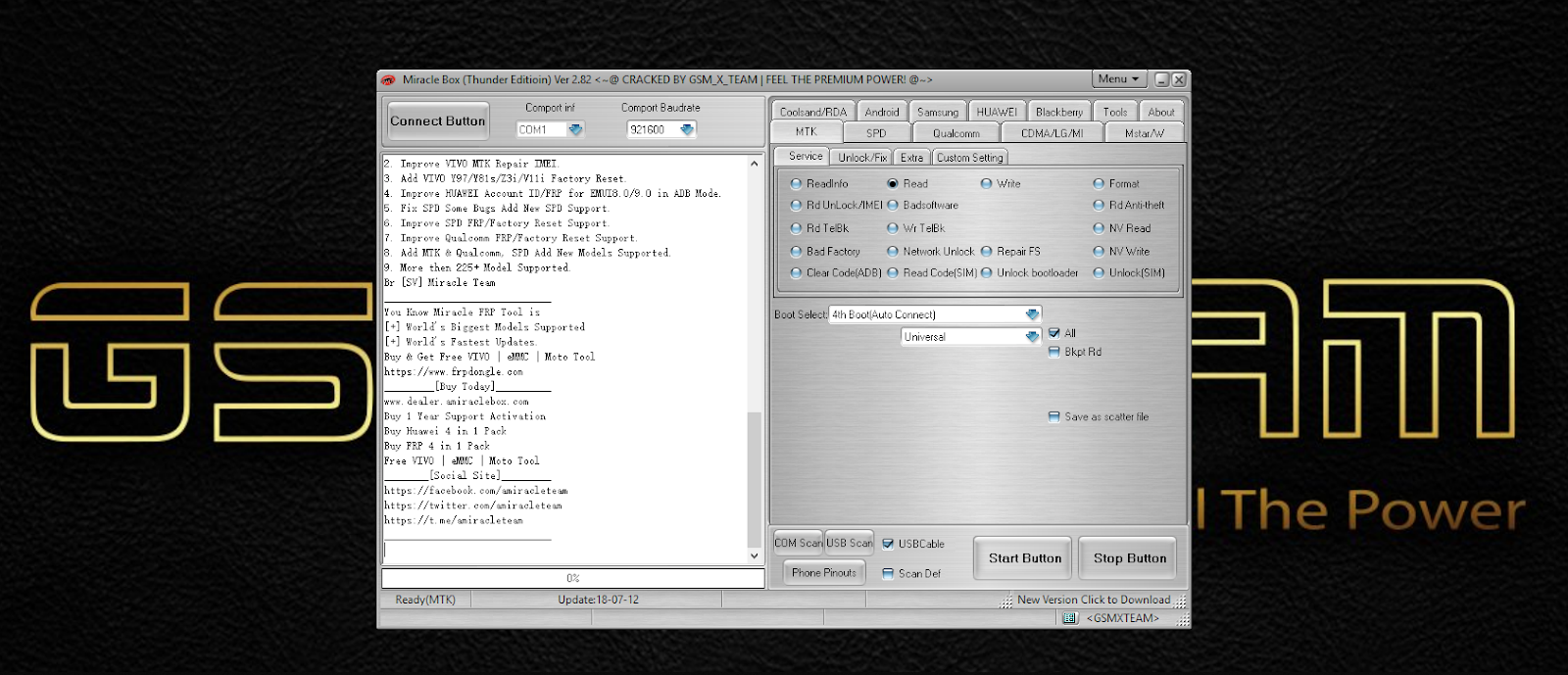Expand the Comport Baudrate 921600 dropdown
1568x675 pixels.
click(x=687, y=129)
